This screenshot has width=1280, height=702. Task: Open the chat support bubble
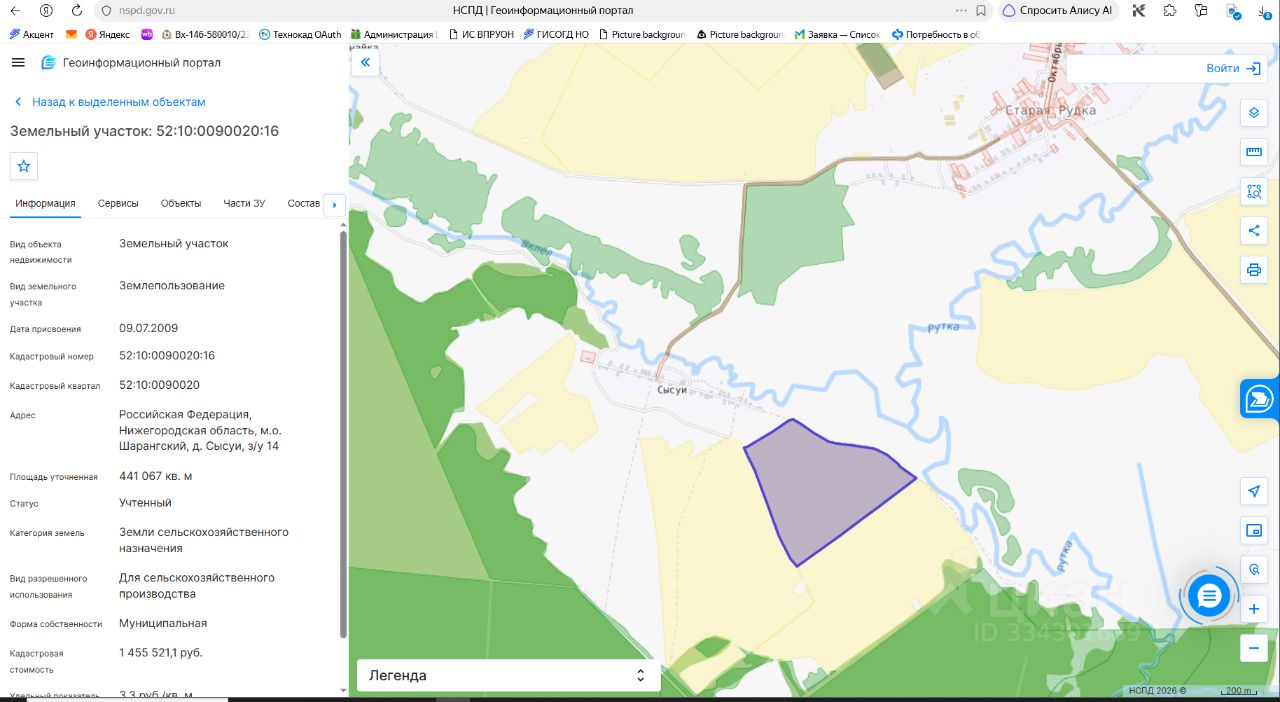pyautogui.click(x=1209, y=597)
